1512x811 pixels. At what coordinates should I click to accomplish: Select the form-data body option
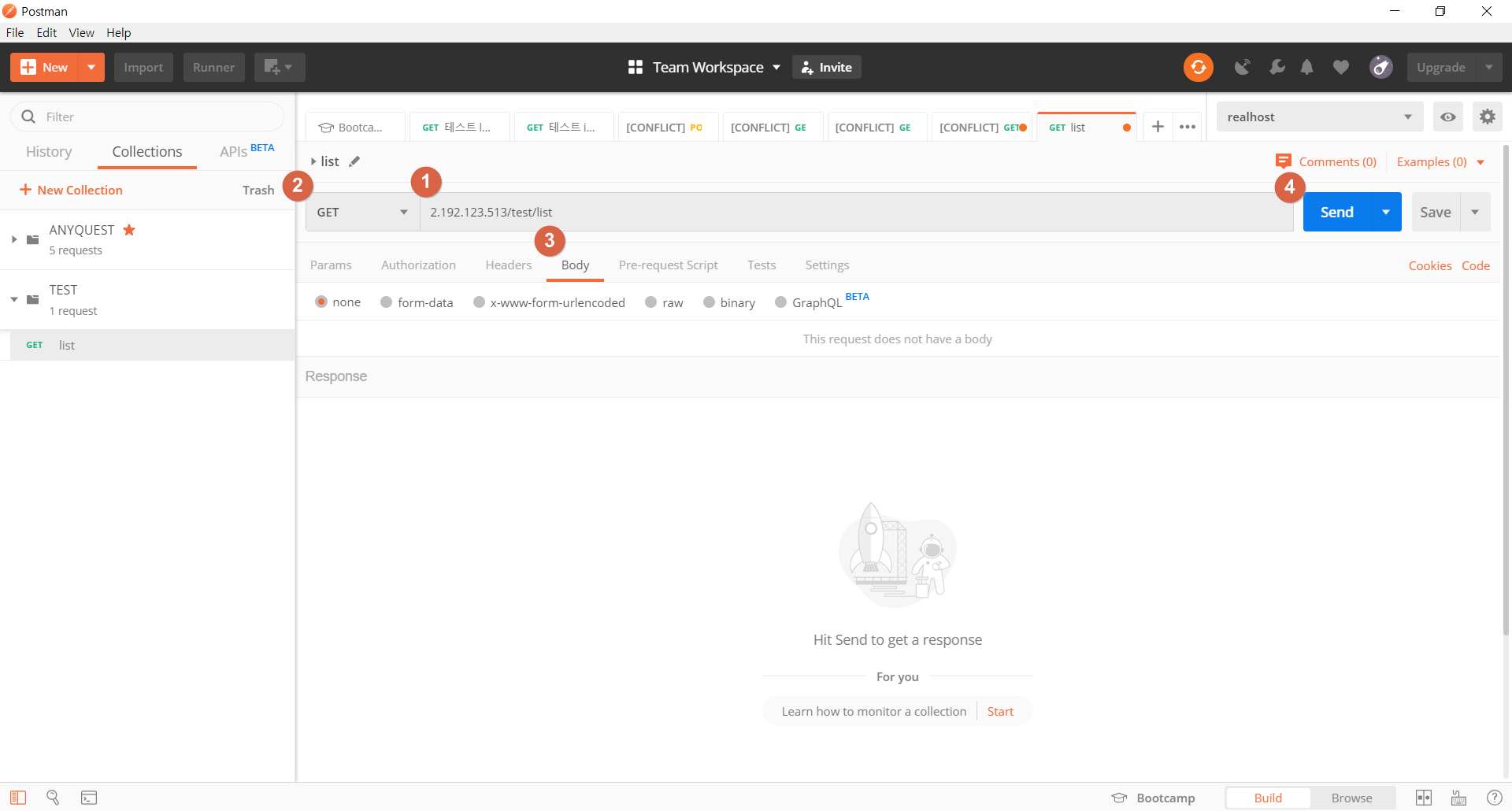point(386,302)
